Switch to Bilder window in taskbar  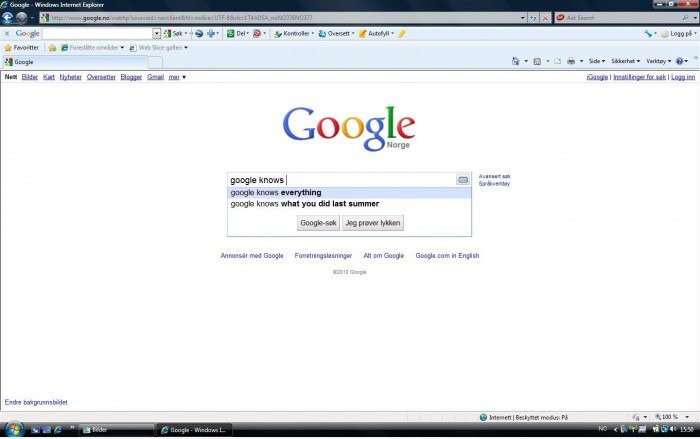tap(117, 430)
